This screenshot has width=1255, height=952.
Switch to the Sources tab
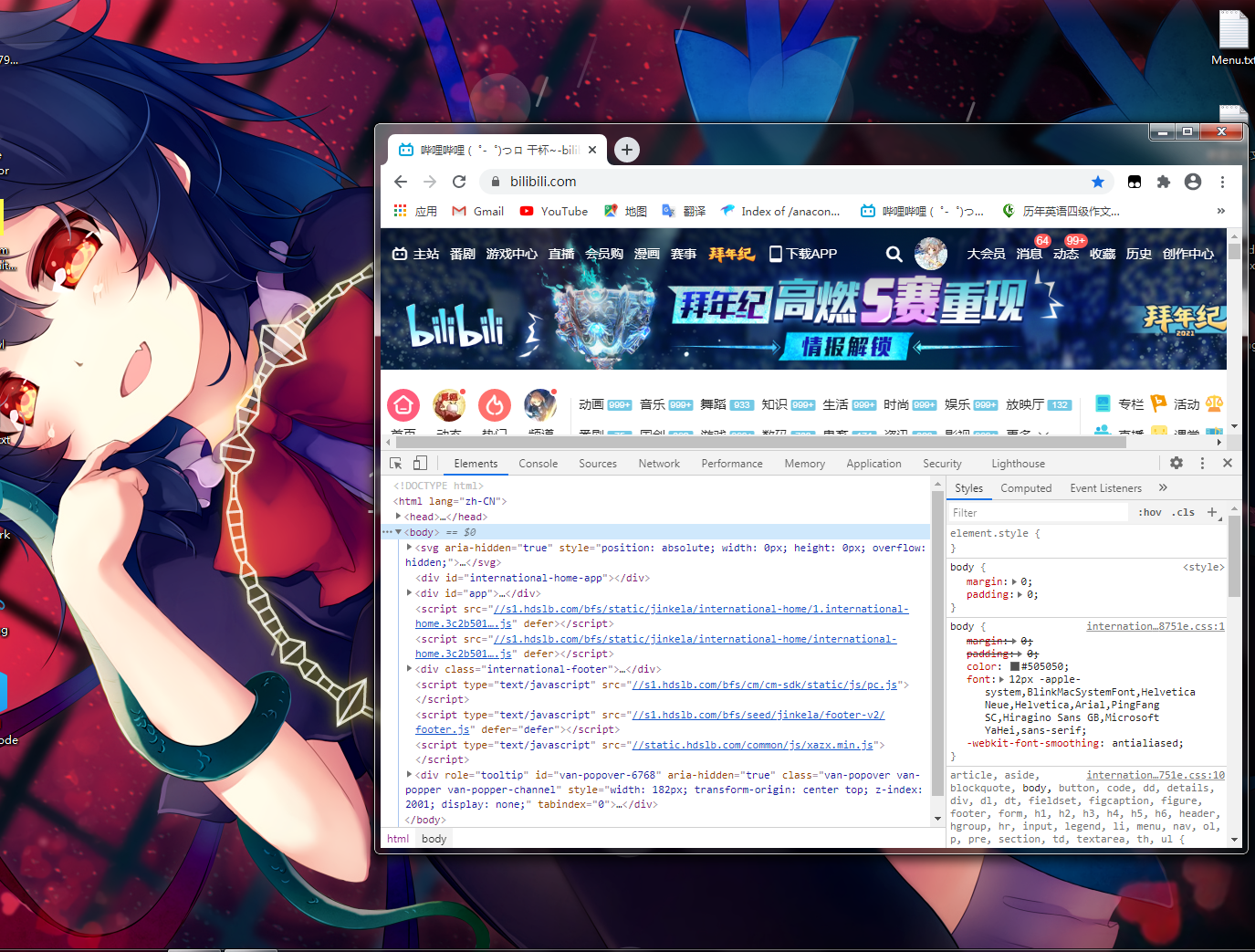pyautogui.click(x=598, y=464)
